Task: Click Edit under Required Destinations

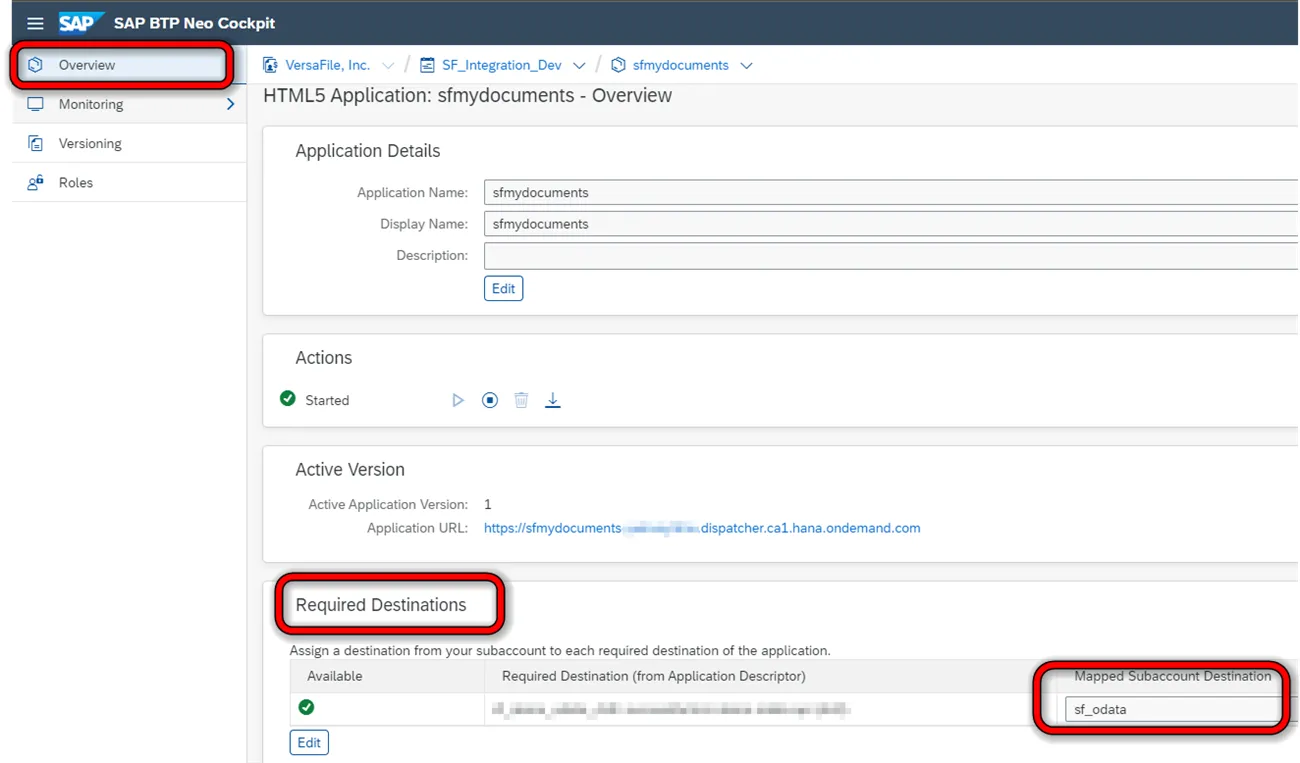Action: (309, 742)
